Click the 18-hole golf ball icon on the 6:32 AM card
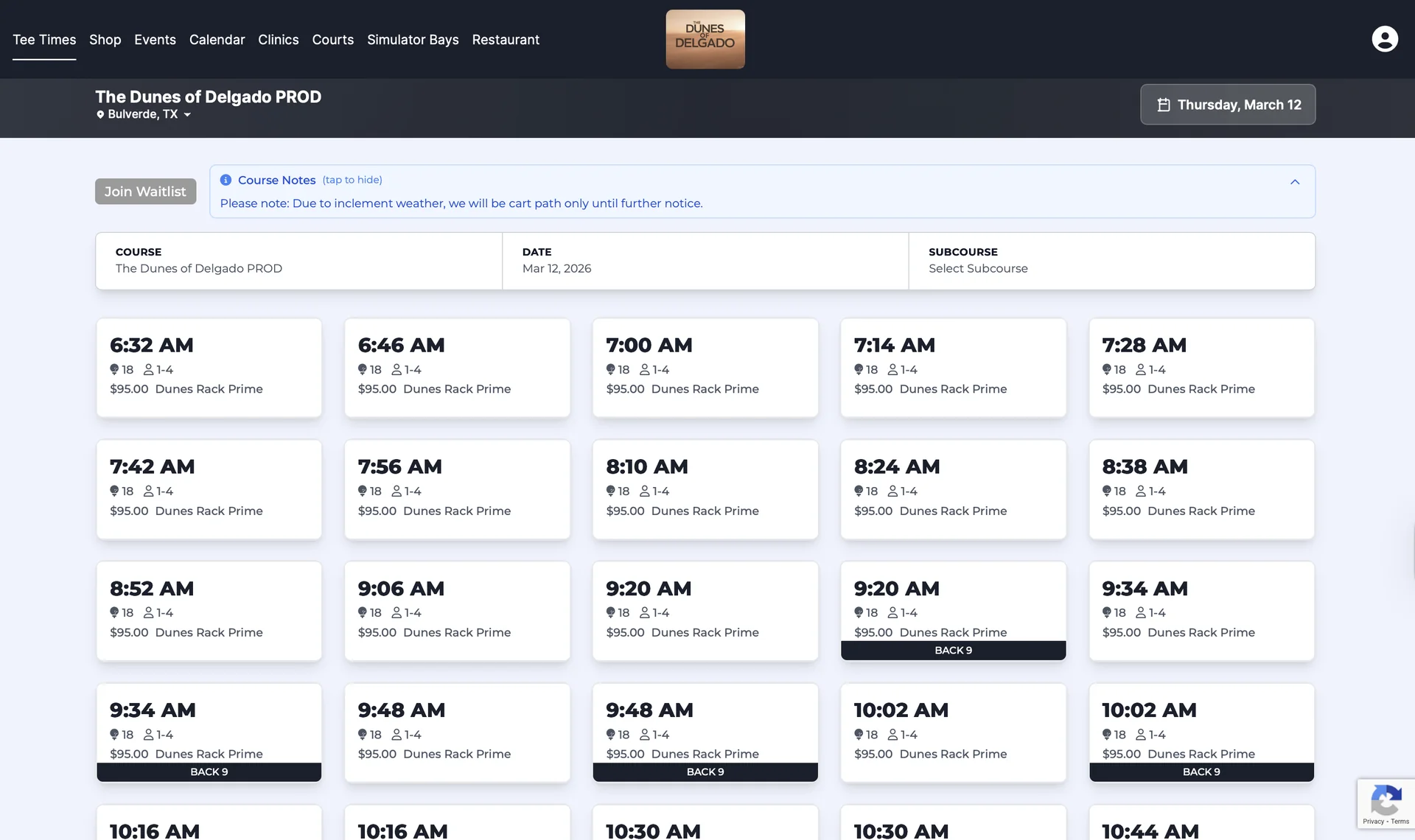 (x=115, y=369)
